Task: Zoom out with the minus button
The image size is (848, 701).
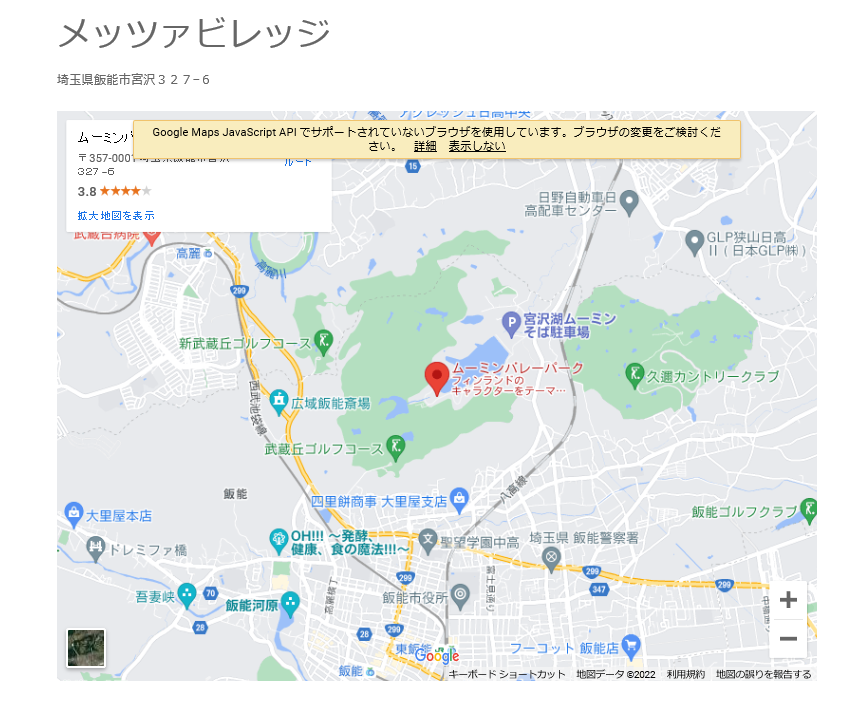Action: tap(788, 639)
